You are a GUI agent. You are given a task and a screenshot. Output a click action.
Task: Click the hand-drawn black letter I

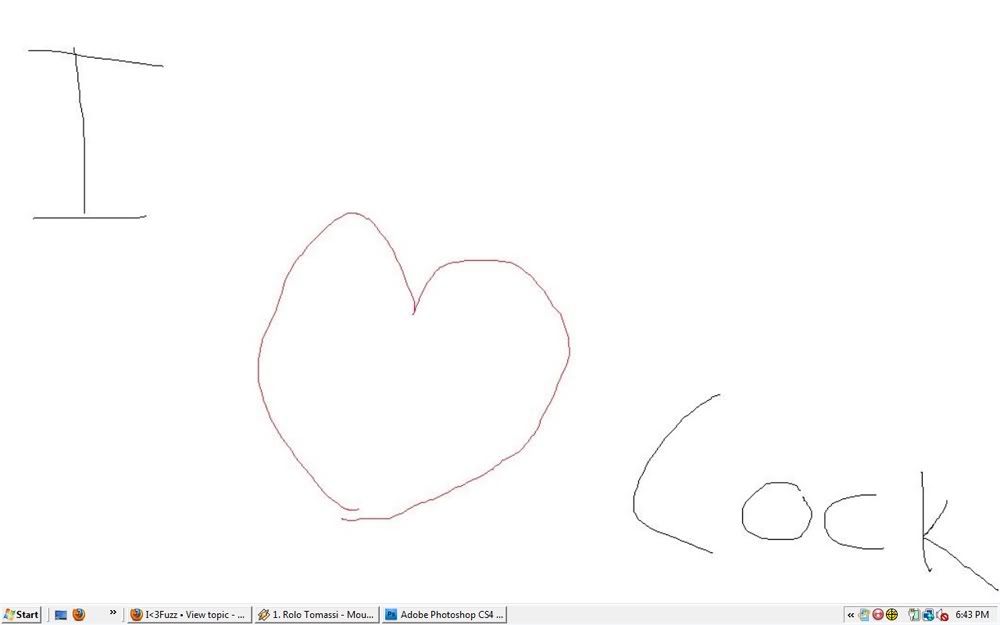click(x=84, y=150)
